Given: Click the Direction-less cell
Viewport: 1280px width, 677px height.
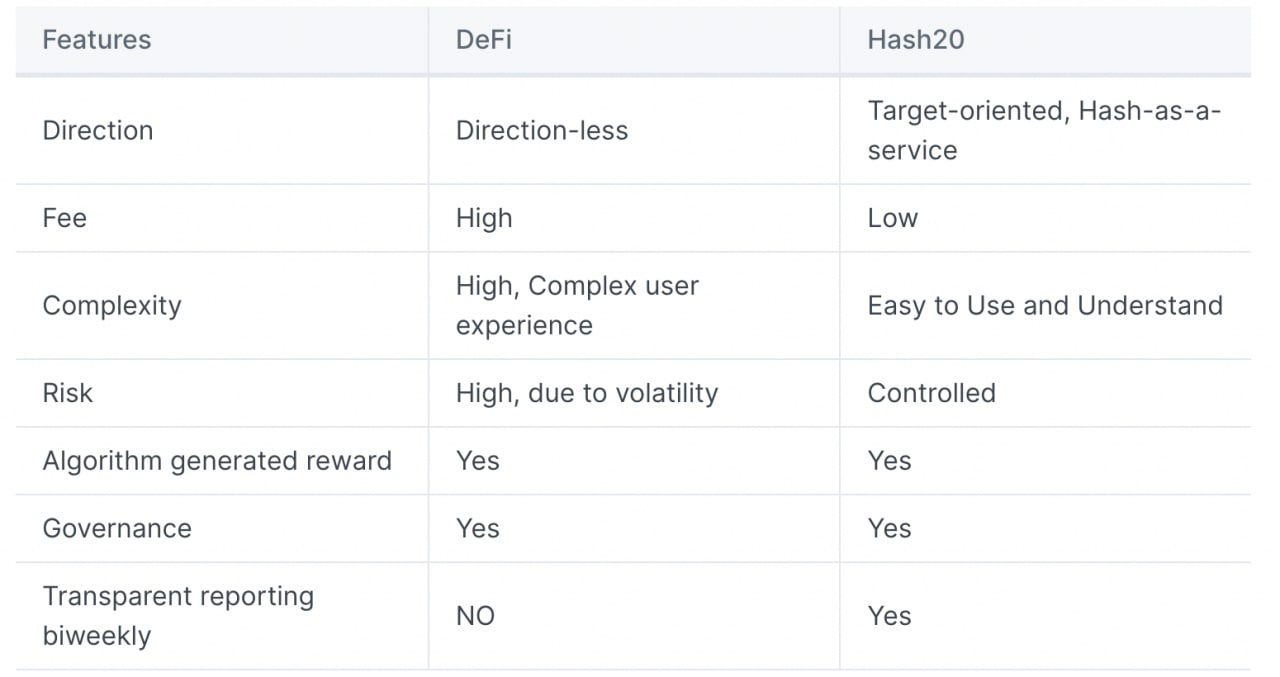Looking at the screenshot, I should 541,131.
